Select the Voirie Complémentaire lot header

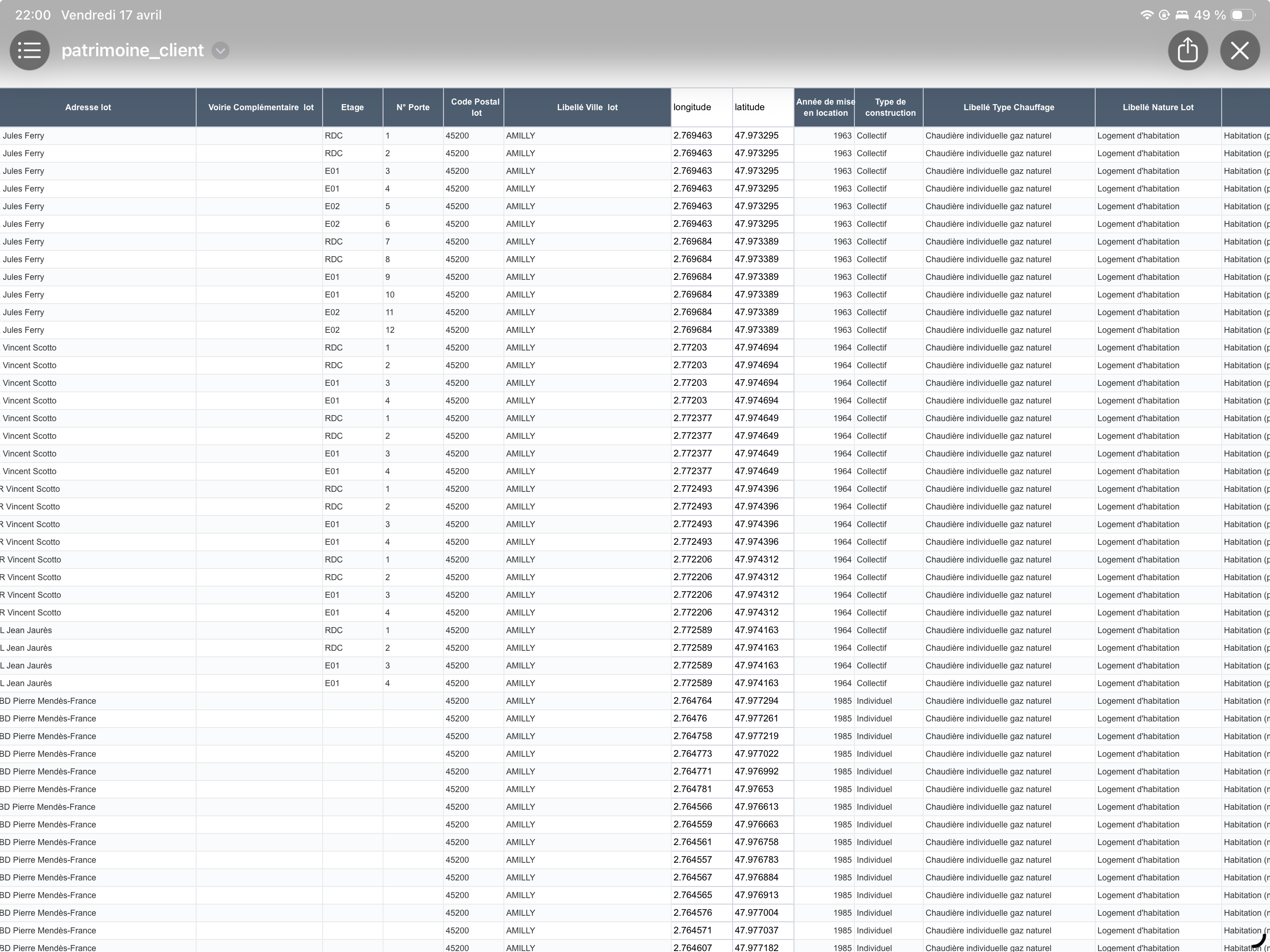261,107
